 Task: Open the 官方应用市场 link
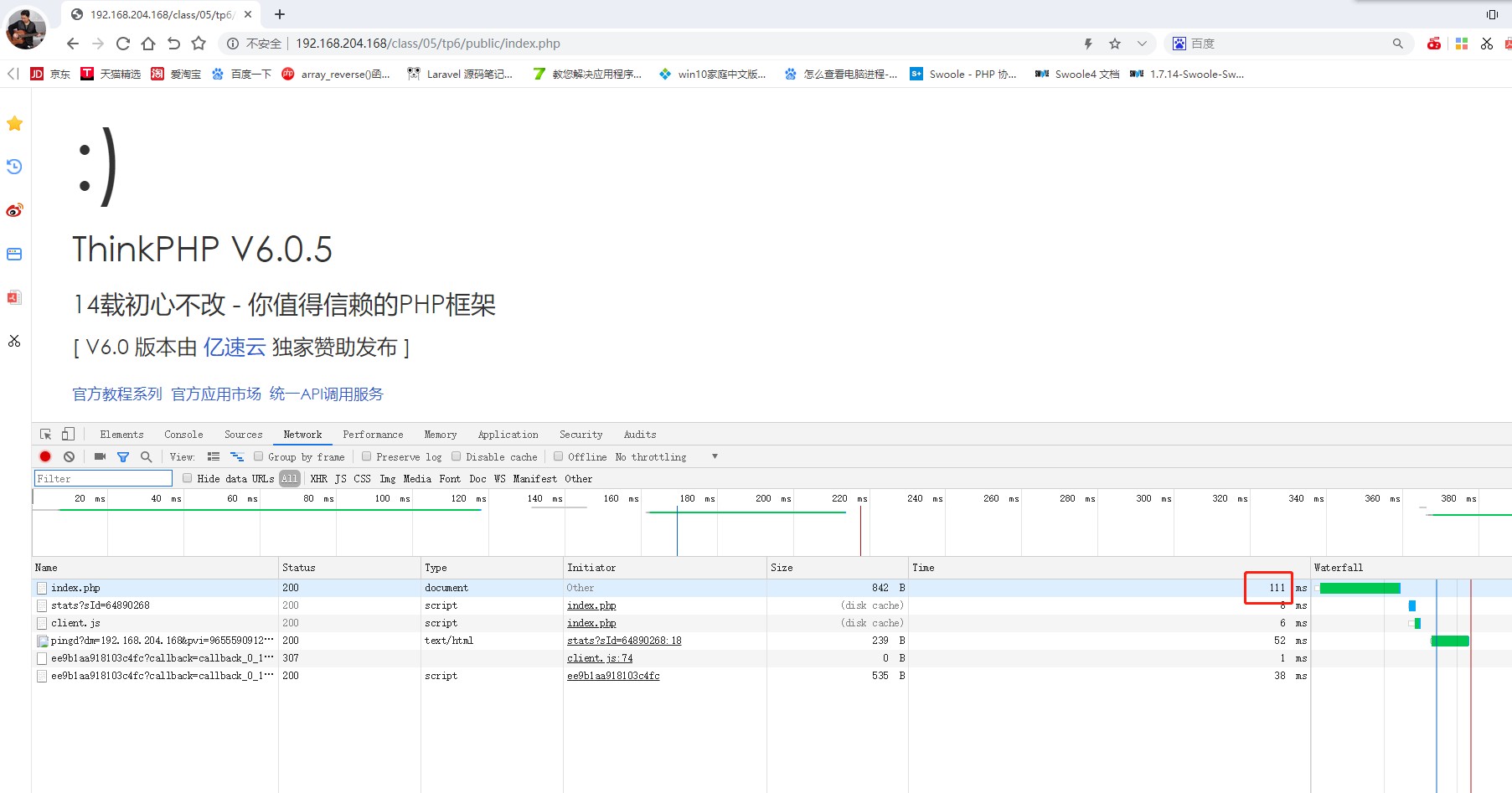(216, 394)
